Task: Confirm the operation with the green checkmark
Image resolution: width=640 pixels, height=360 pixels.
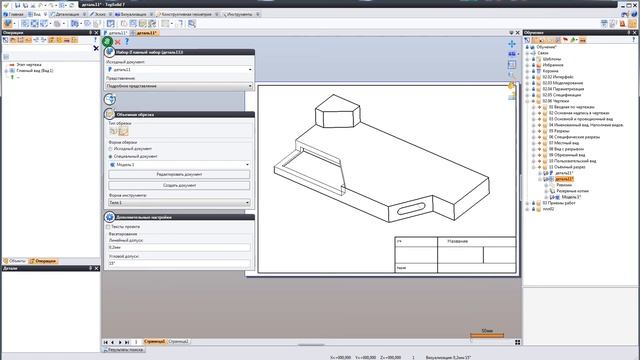Action: click(107, 41)
